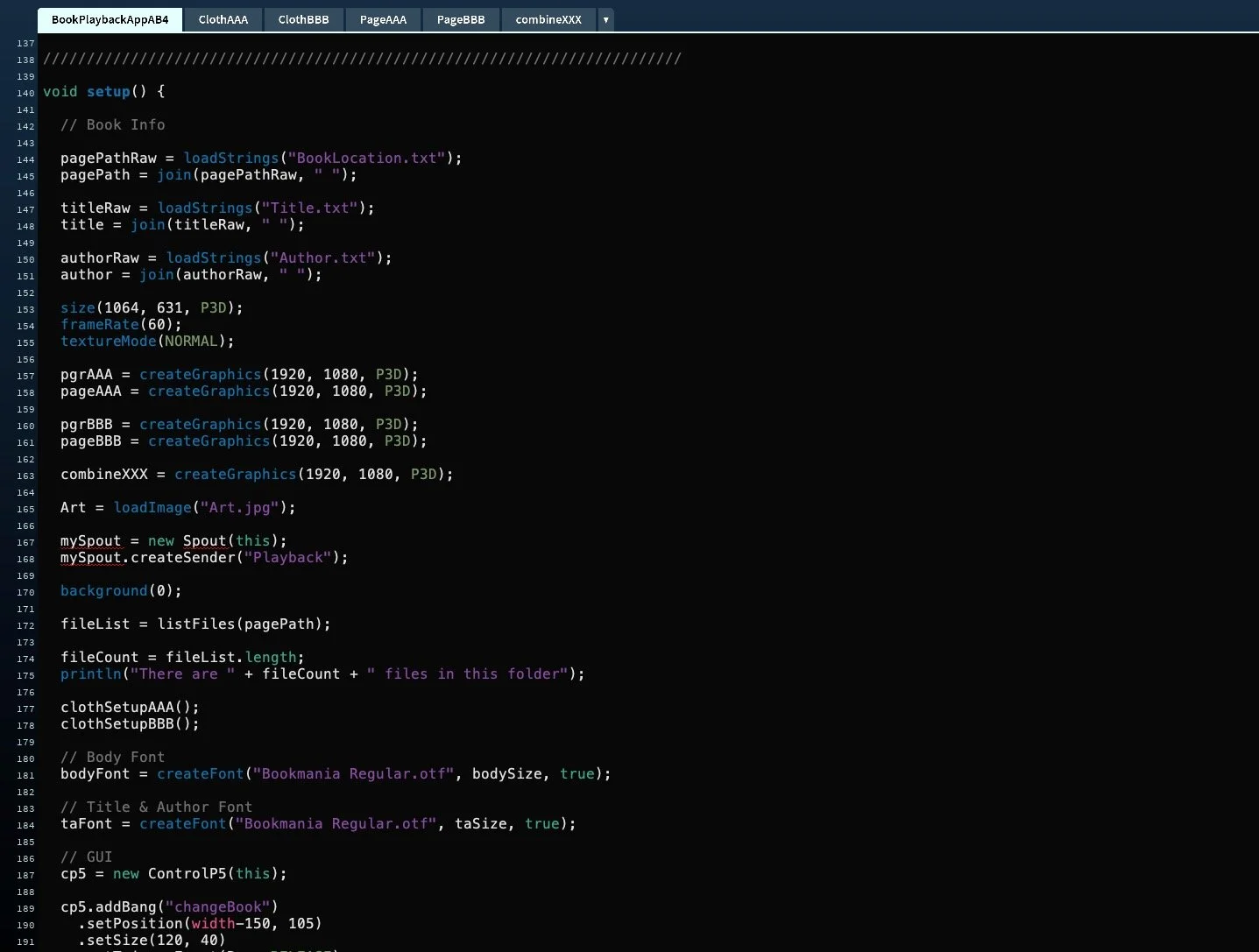Click the // GUI comment

click(86, 857)
